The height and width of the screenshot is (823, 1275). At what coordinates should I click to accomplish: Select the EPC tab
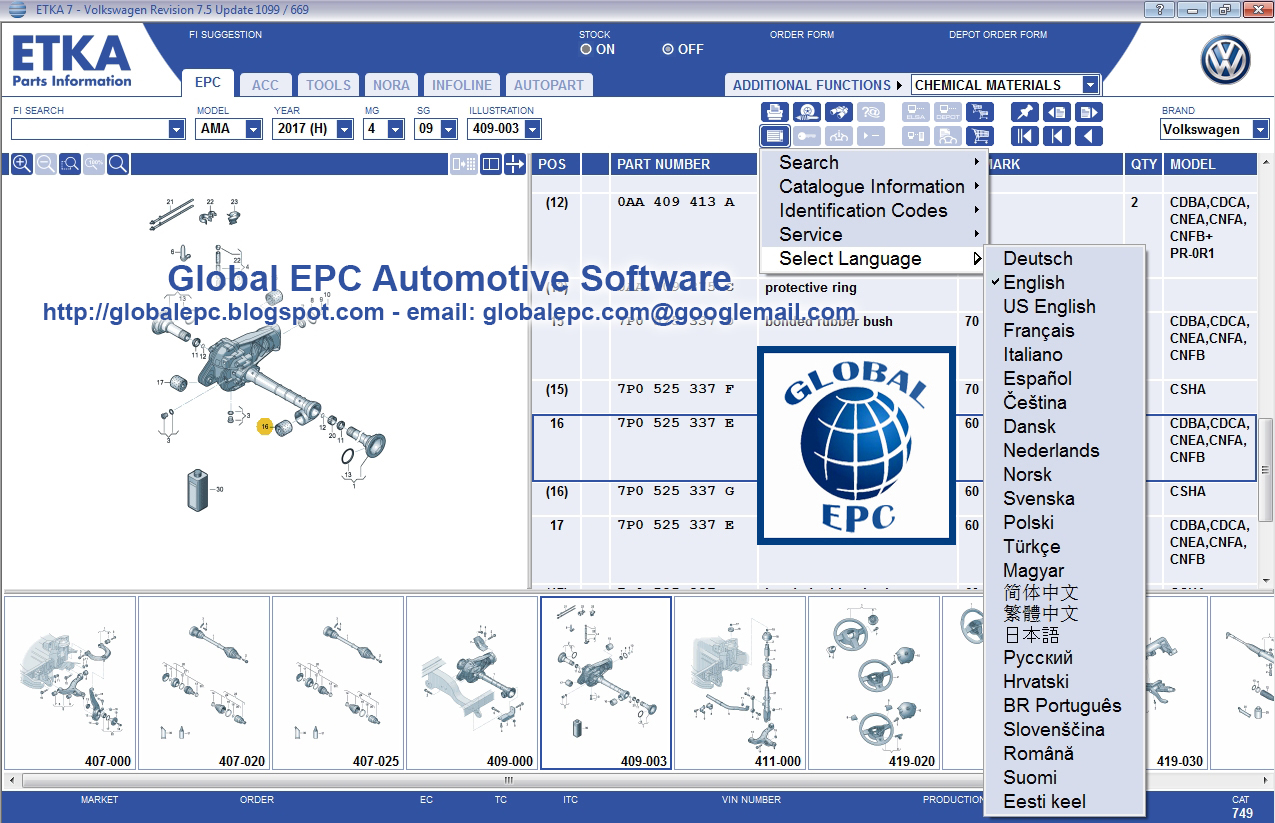[208, 83]
